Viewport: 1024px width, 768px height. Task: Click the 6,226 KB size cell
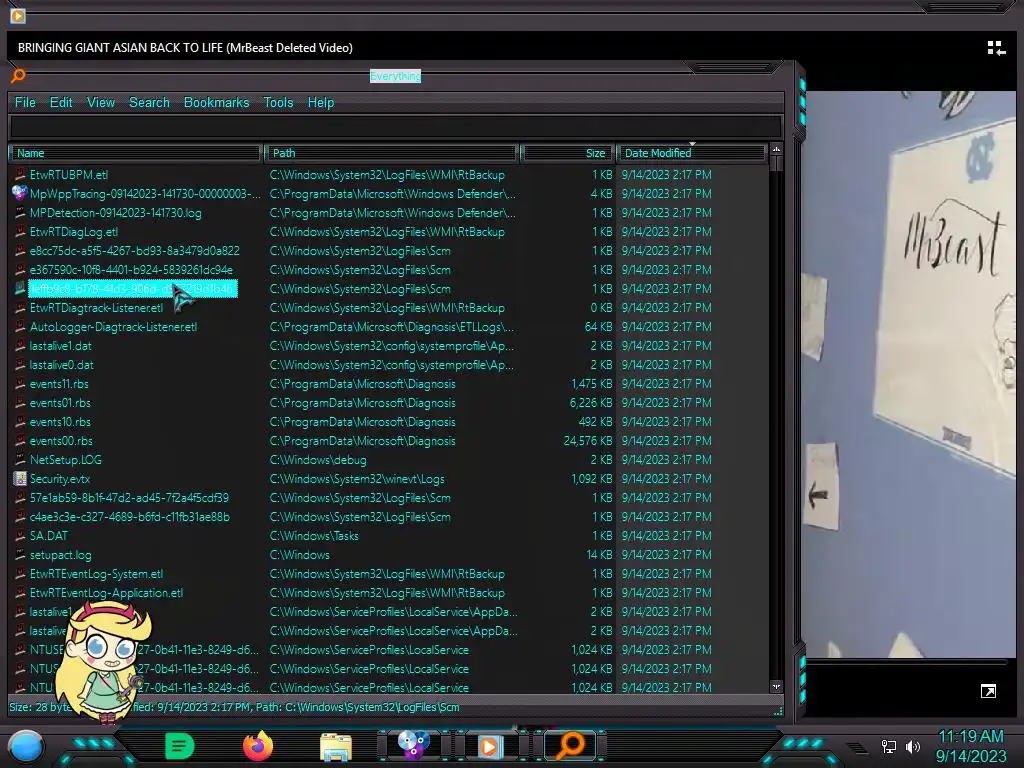point(591,403)
